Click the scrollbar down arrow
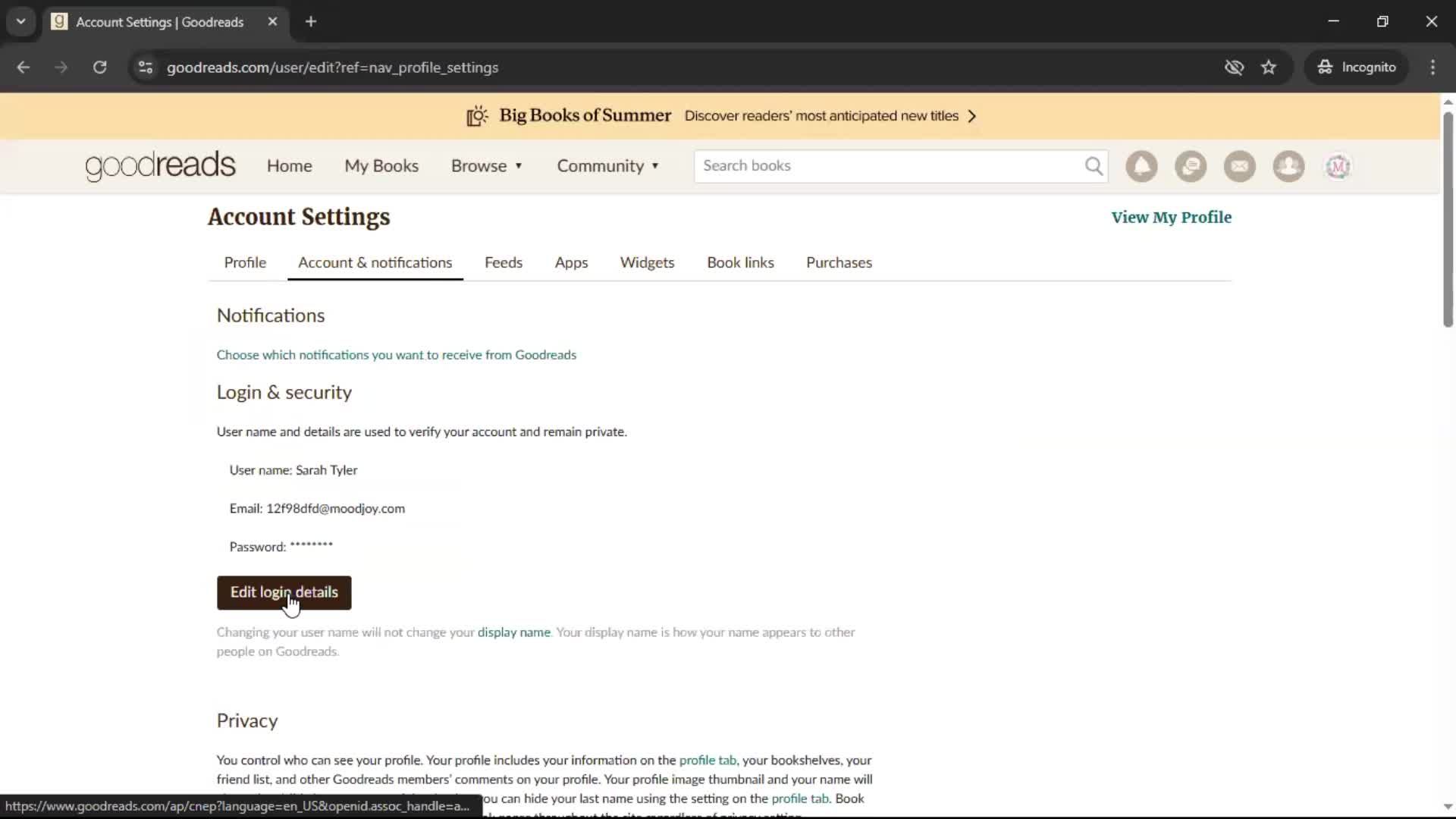1456x819 pixels. tap(1448, 807)
